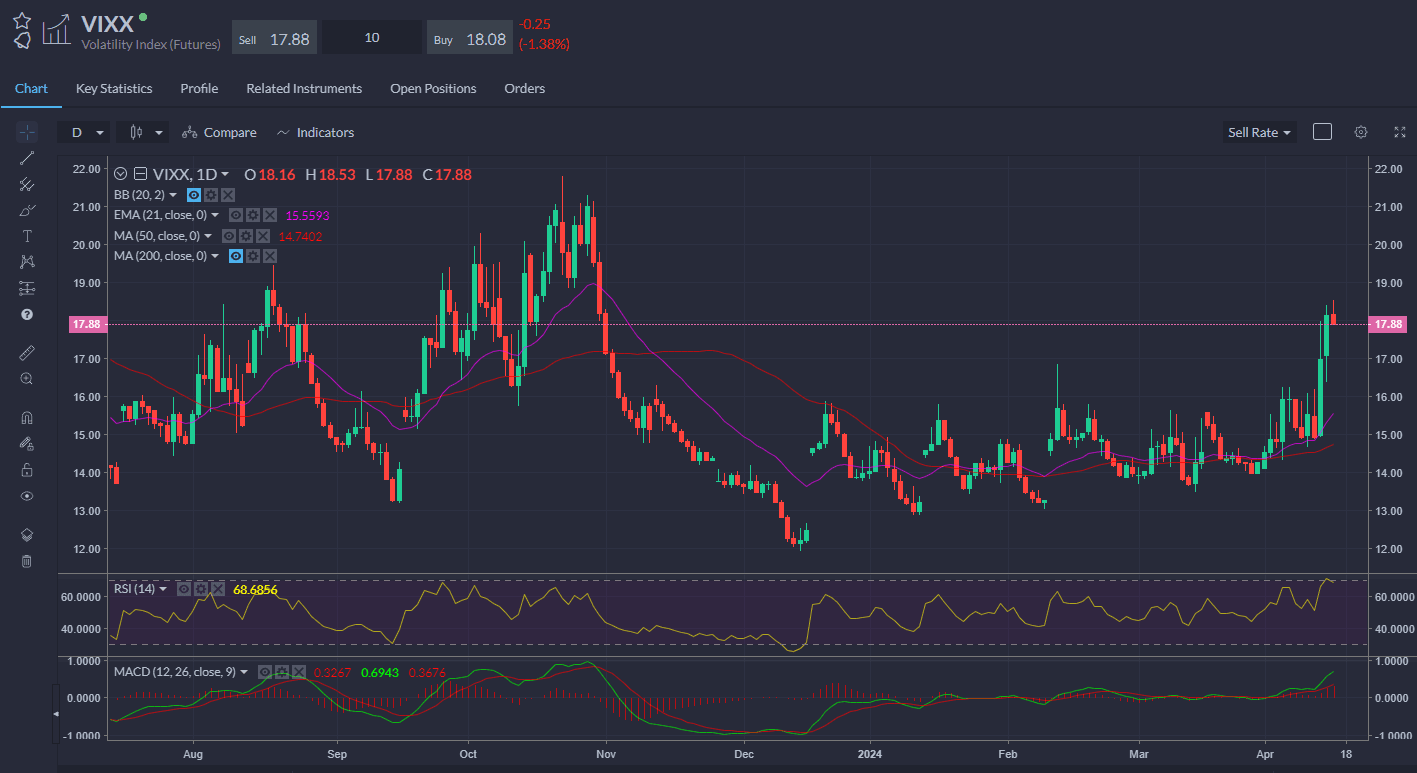Activate the zoom-in magnifier tool
Viewport: 1417px width, 773px height.
point(27,379)
